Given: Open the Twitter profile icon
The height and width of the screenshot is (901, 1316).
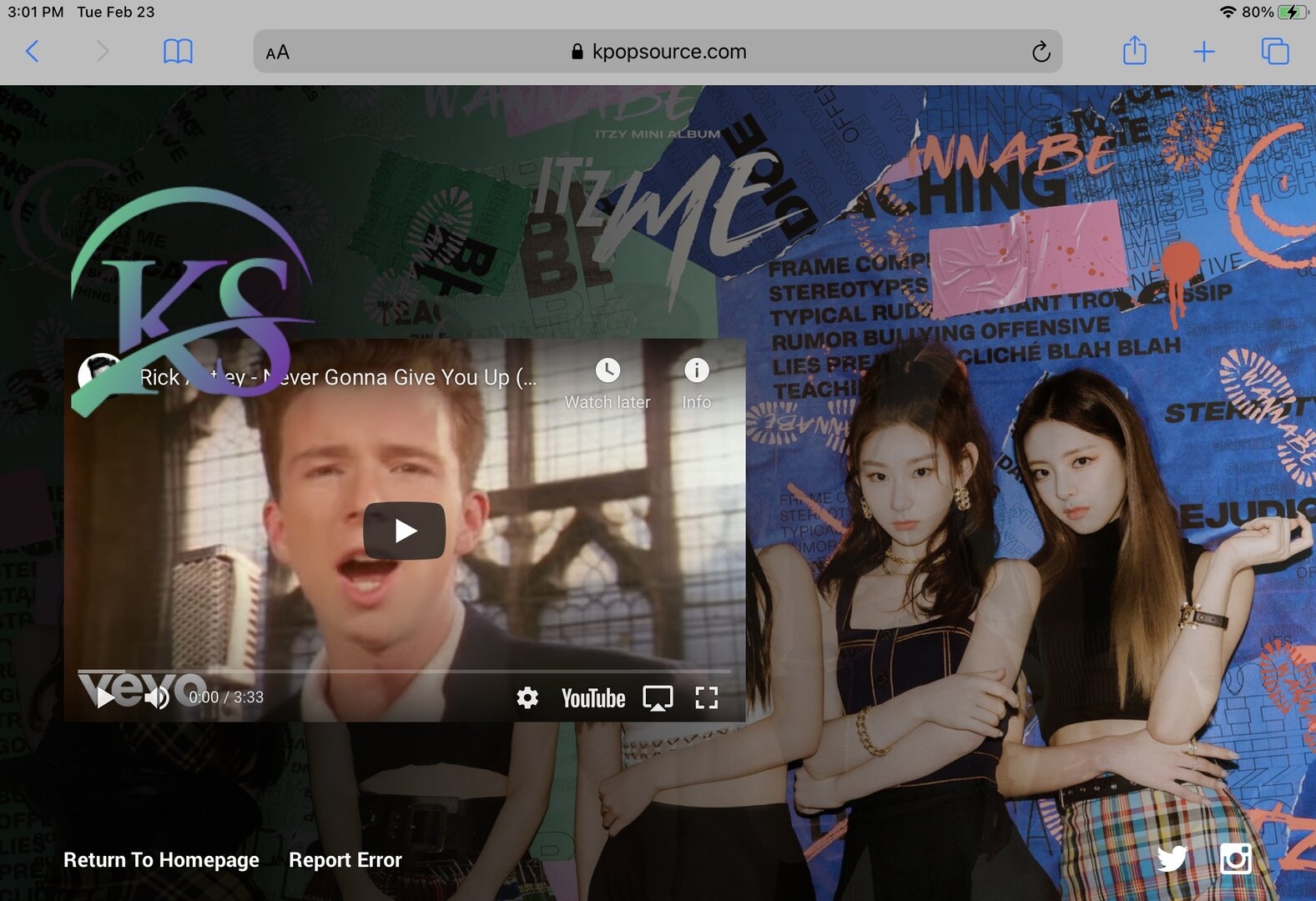Looking at the screenshot, I should pyautogui.click(x=1172, y=858).
